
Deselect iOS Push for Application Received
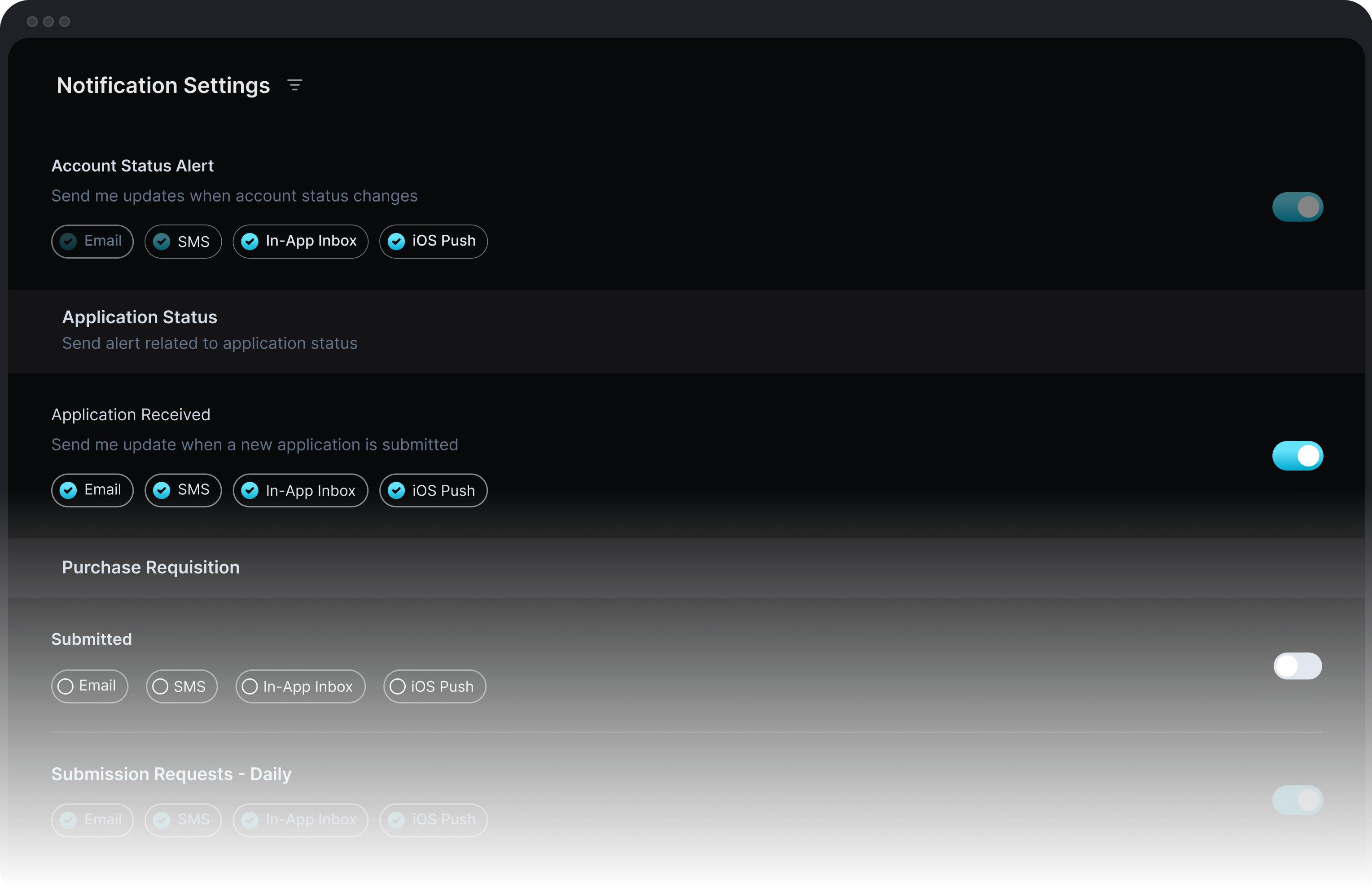point(434,491)
